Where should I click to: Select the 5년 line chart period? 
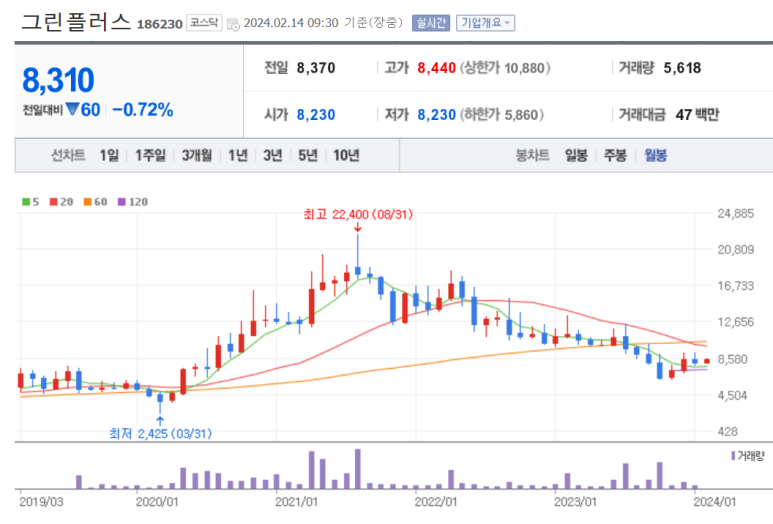point(308,155)
